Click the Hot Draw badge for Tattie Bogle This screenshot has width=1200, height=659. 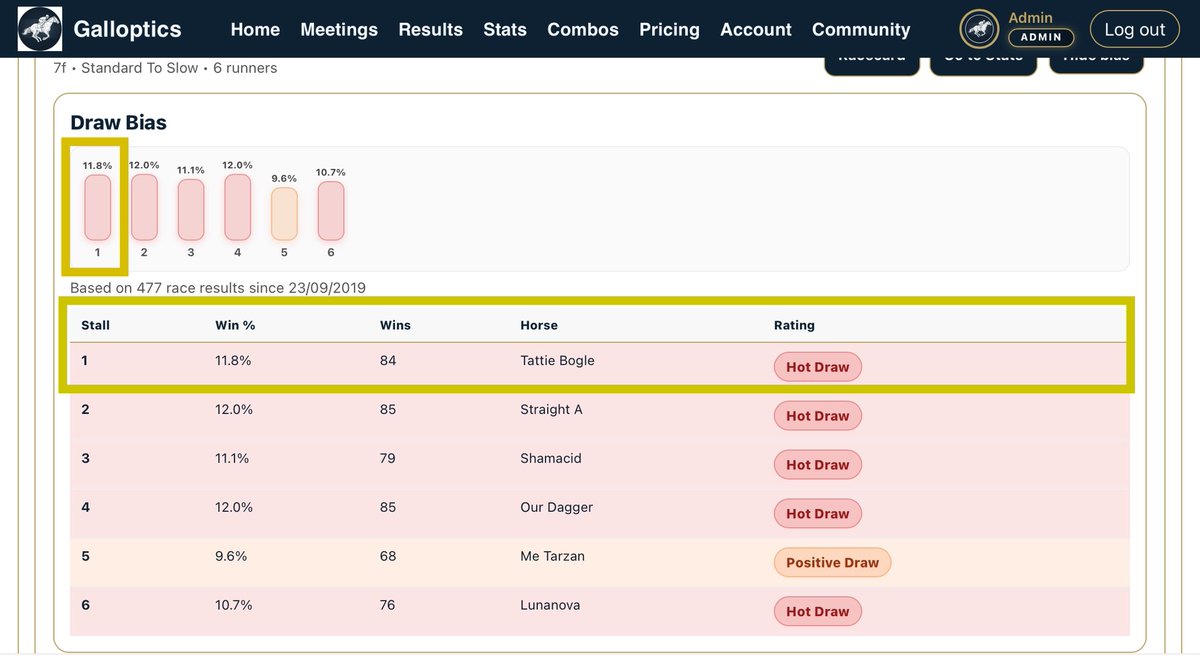coord(817,366)
